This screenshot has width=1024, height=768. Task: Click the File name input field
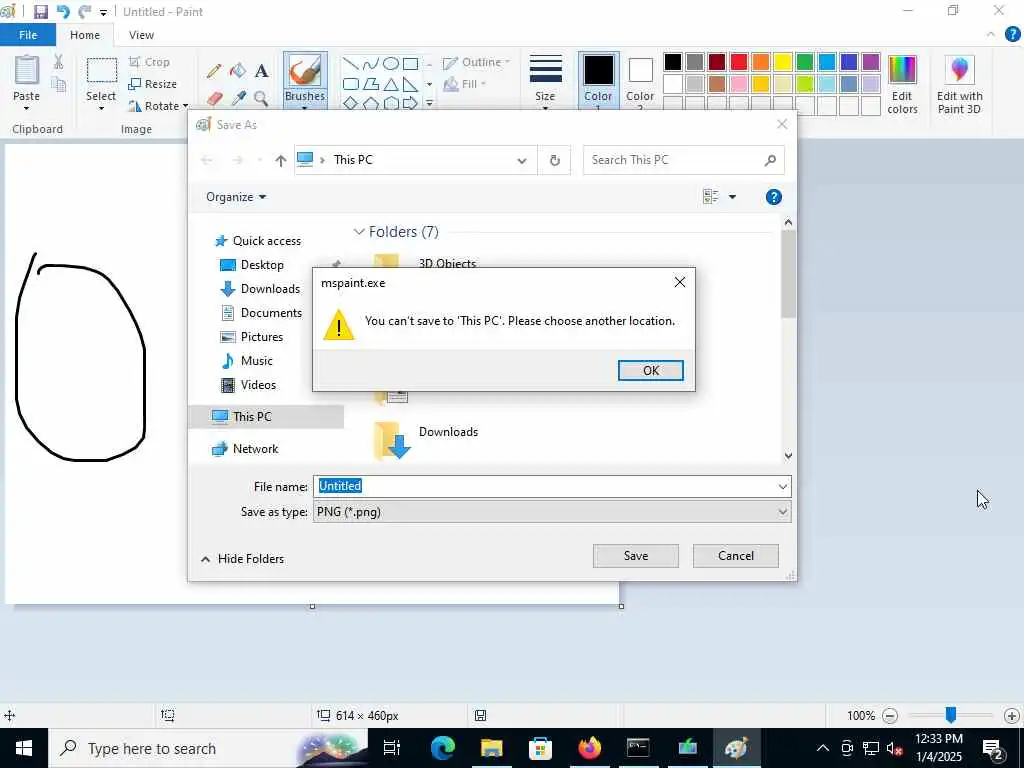tap(552, 486)
